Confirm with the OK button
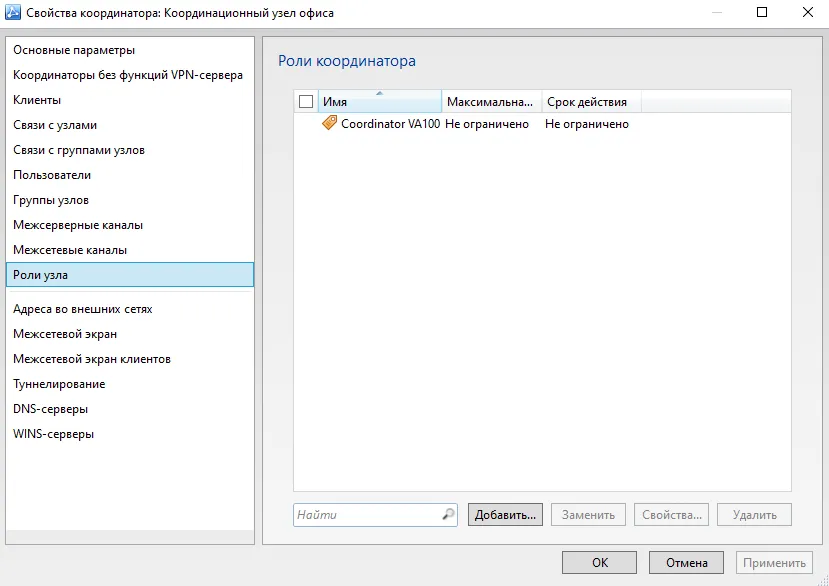The height and width of the screenshot is (586, 829). (x=600, y=563)
